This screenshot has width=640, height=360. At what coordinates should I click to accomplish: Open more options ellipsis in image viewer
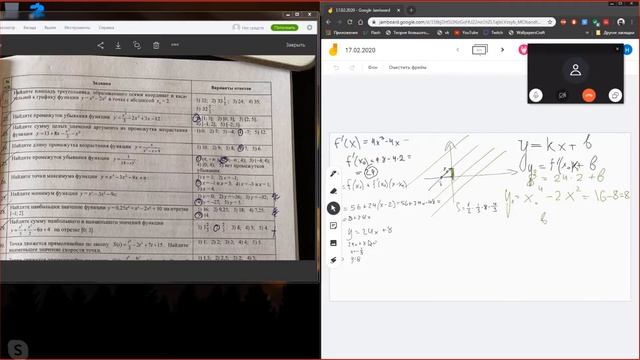point(175,45)
